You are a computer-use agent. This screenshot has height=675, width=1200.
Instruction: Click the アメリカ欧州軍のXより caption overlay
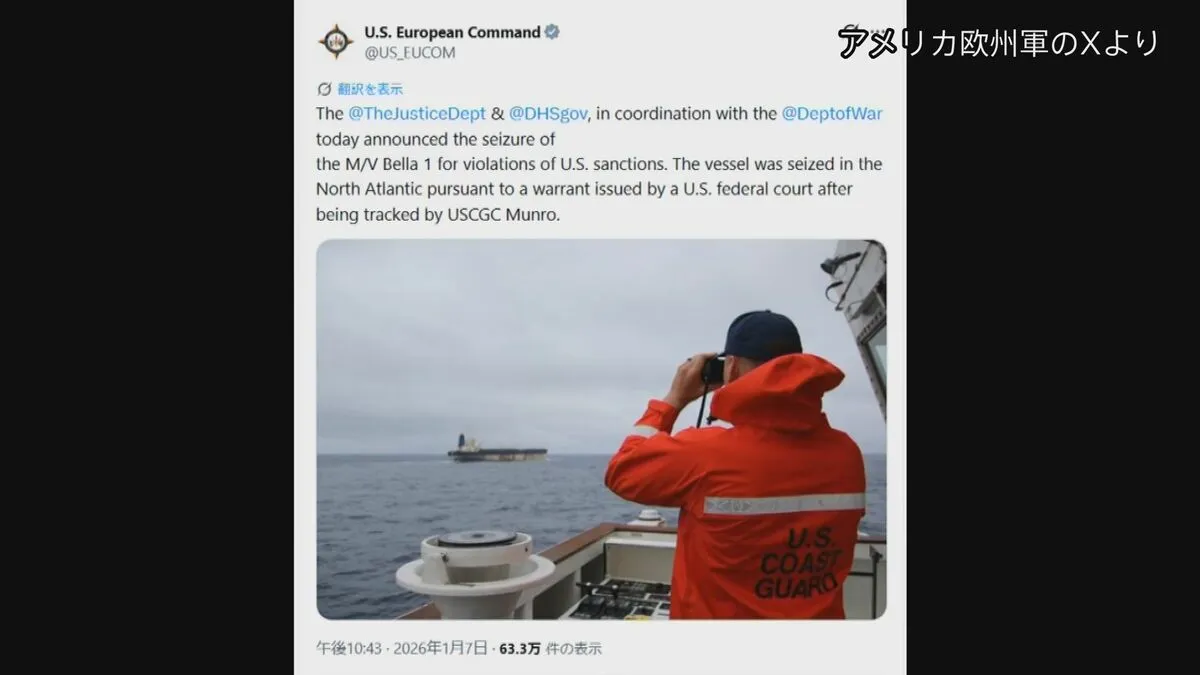pos(999,42)
